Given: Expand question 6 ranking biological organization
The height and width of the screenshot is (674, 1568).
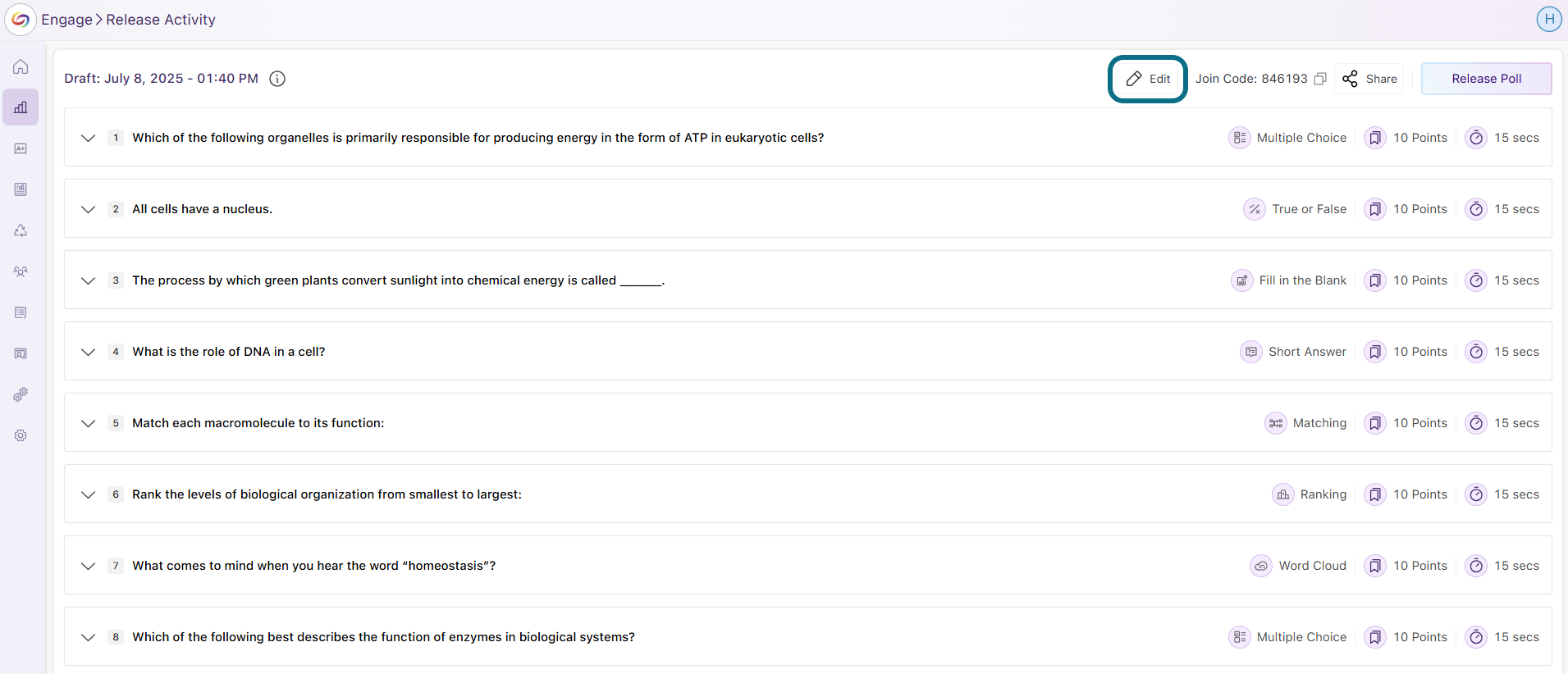Looking at the screenshot, I should coord(89,494).
